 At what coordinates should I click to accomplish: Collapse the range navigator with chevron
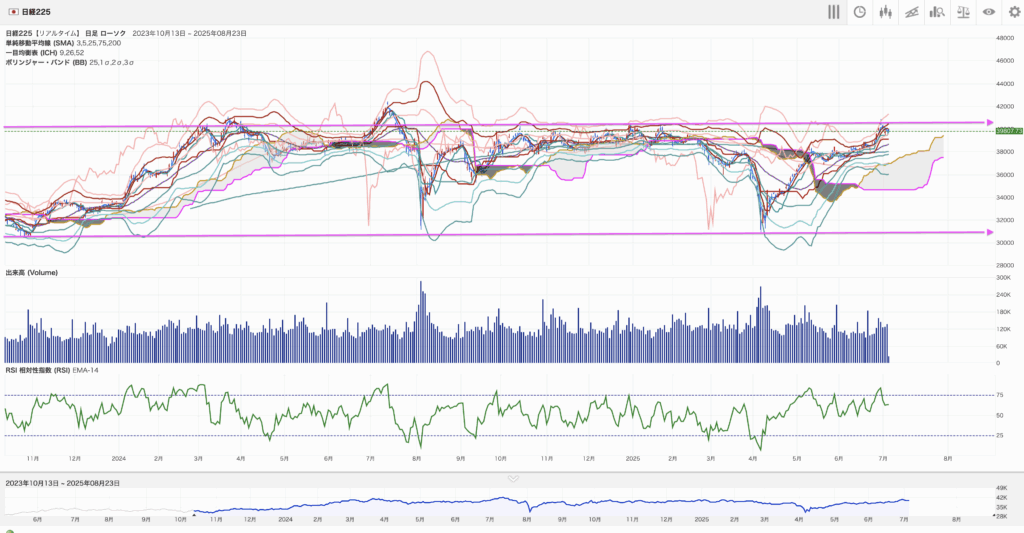click(x=512, y=479)
